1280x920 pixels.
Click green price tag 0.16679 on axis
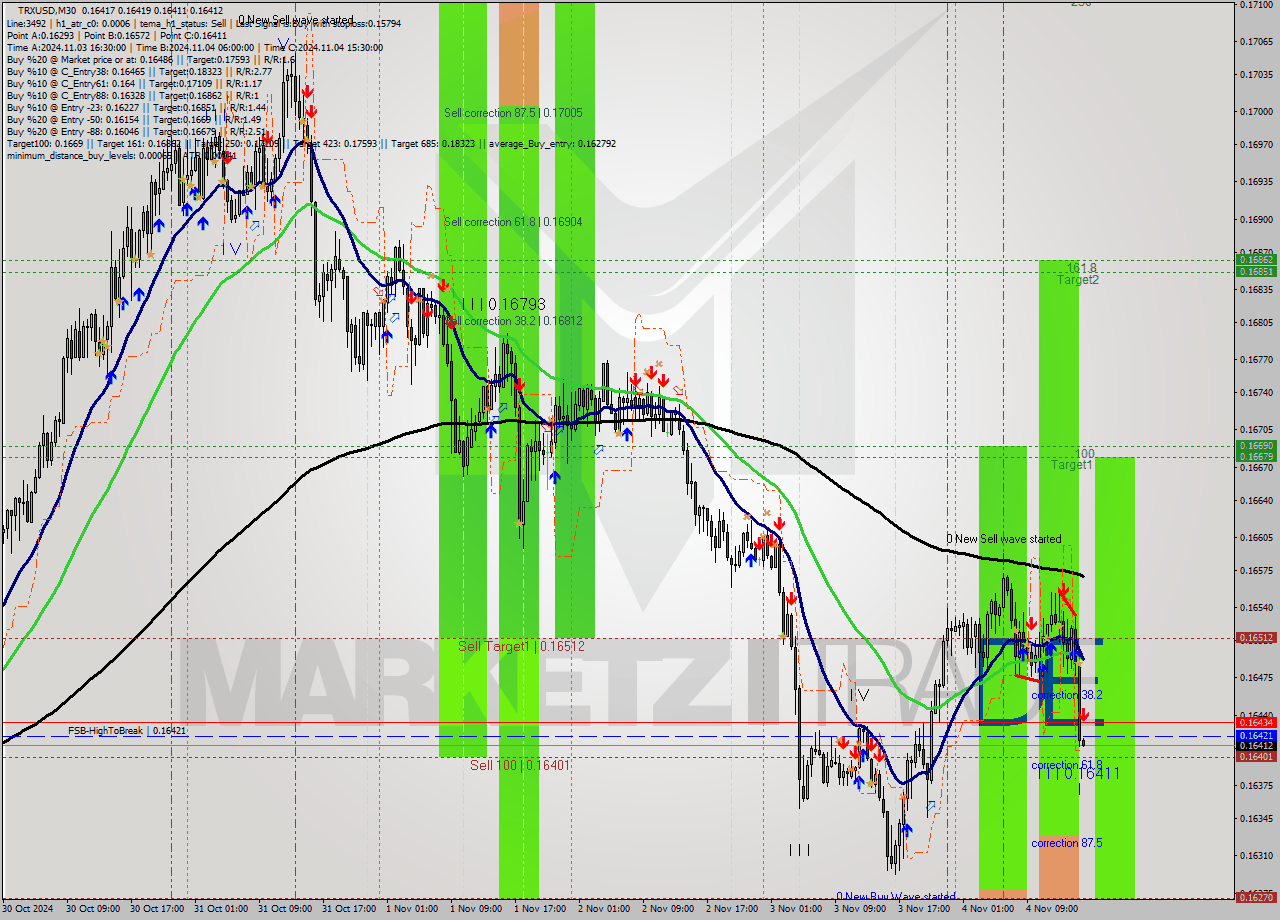[1256, 457]
